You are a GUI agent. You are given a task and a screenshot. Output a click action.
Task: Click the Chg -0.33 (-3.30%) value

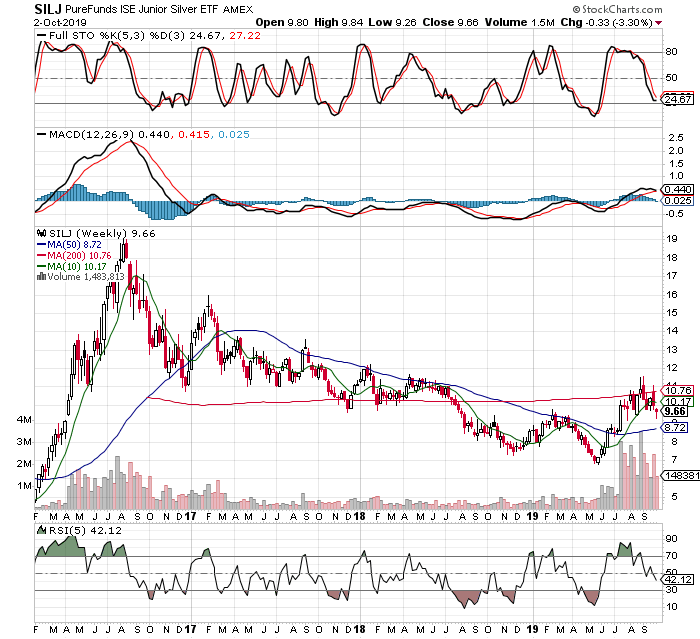(x=606, y=22)
